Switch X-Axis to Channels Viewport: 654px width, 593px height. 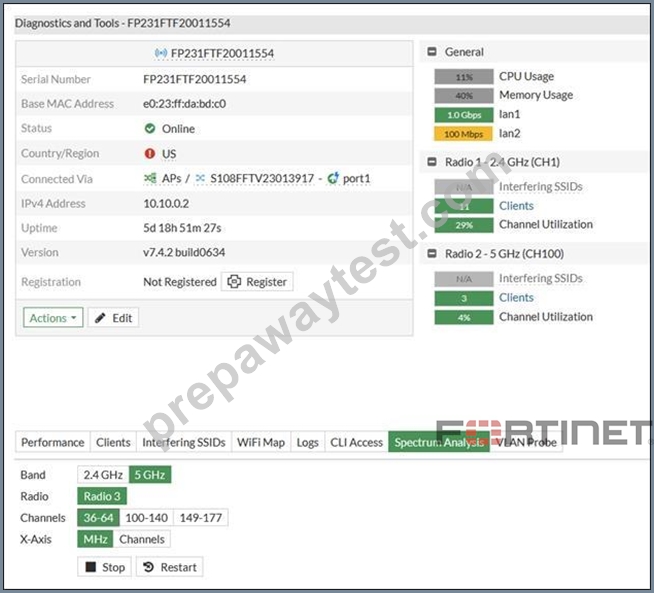click(142, 539)
